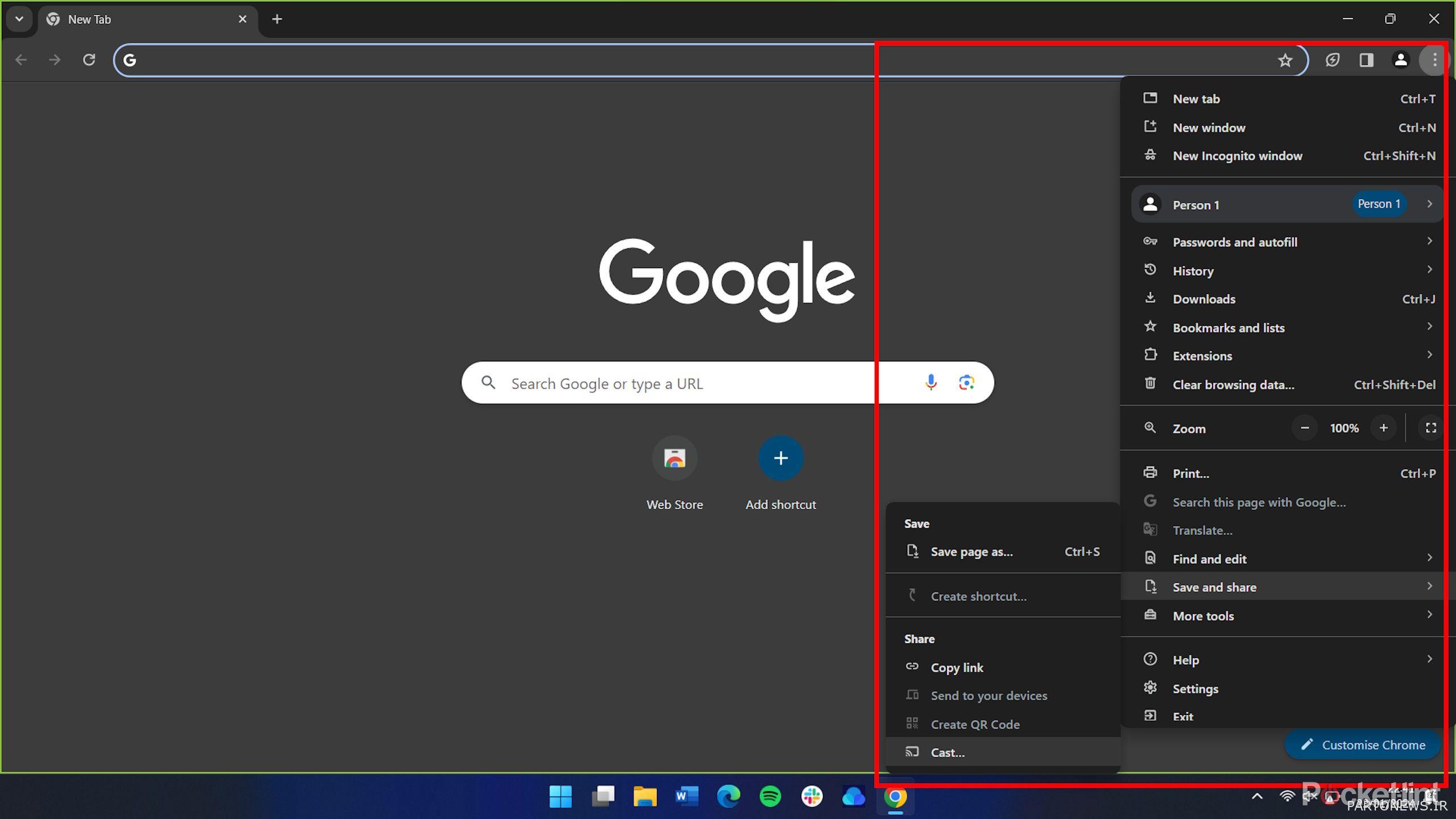Open the browser profile icon
Image resolution: width=1456 pixels, height=819 pixels.
(x=1401, y=60)
